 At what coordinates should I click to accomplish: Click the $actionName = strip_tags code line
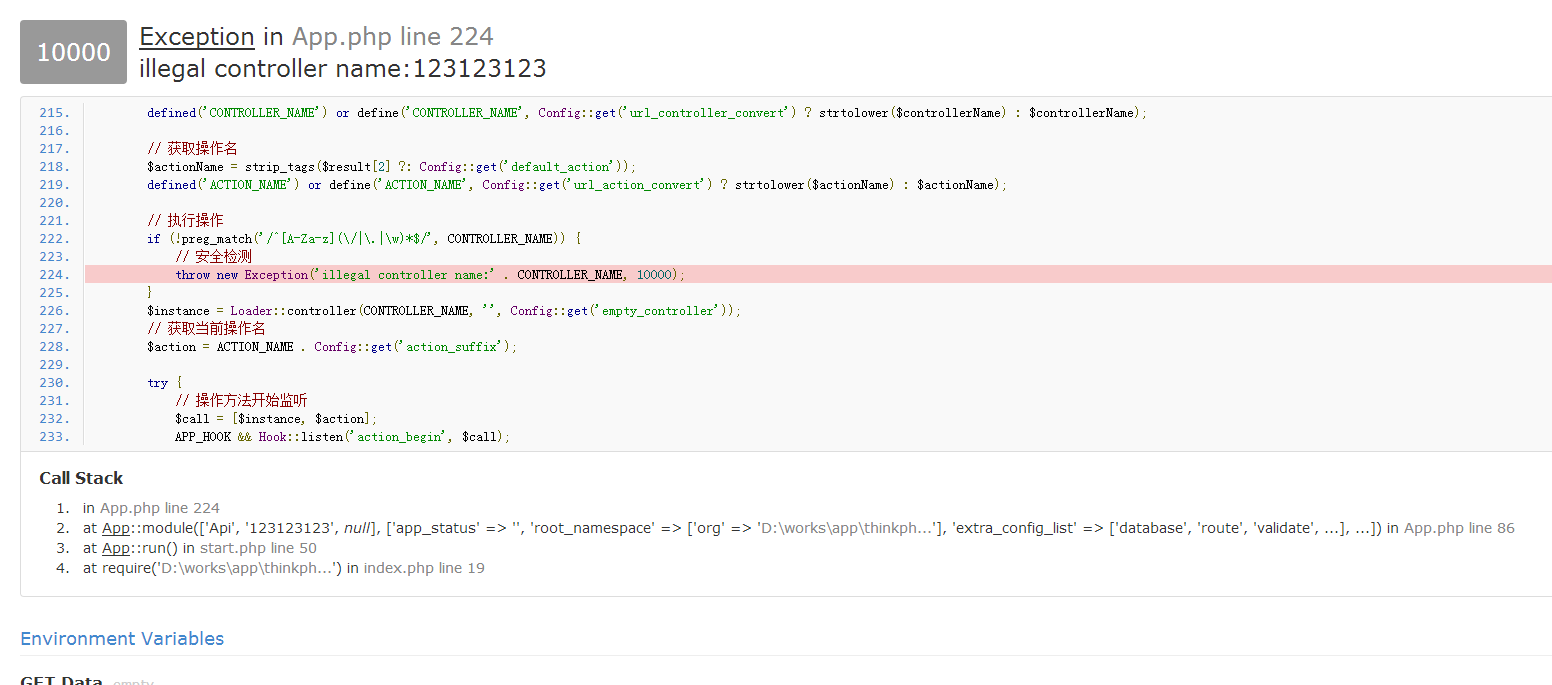pos(390,167)
